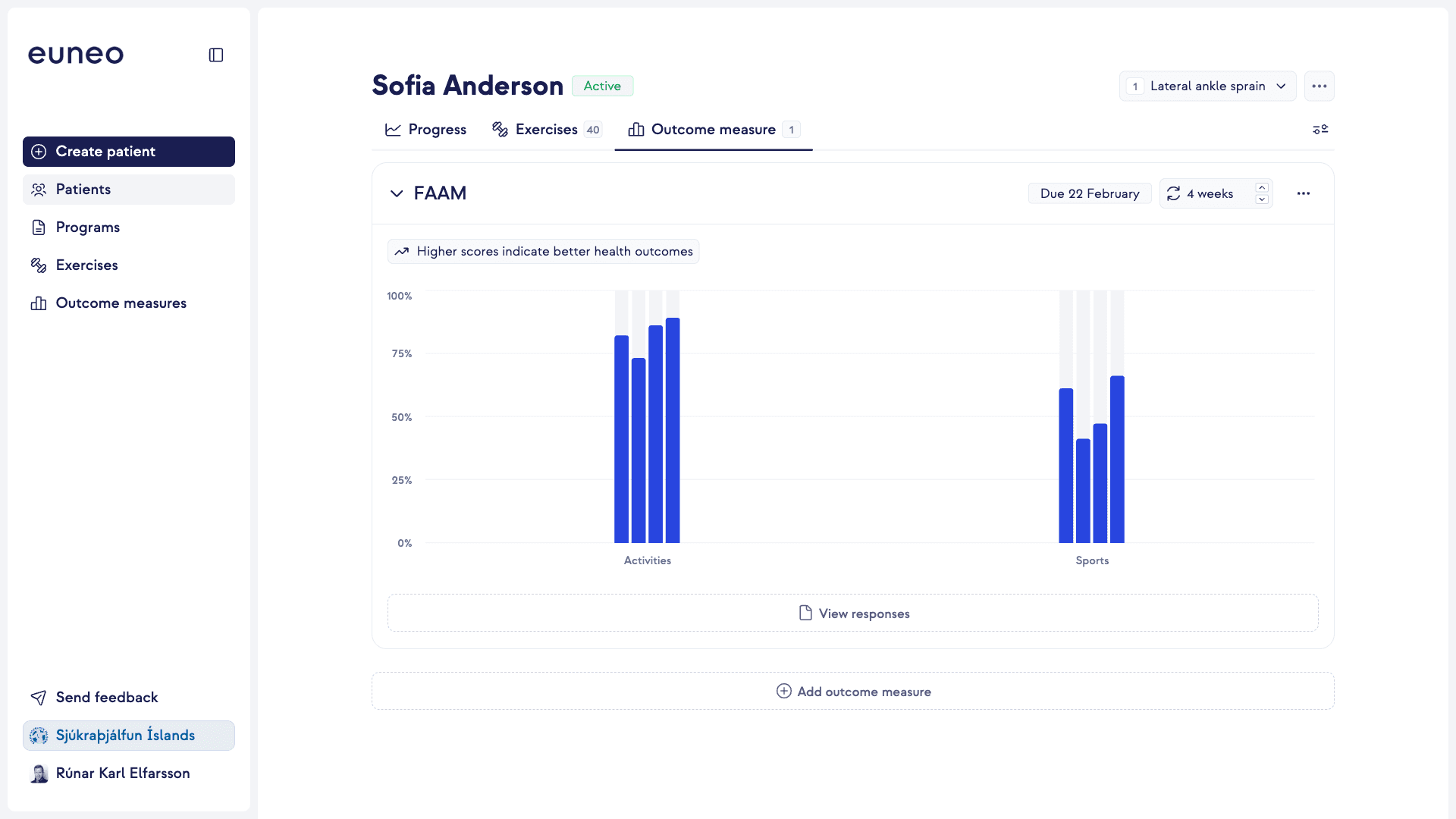Open the FAAM three-dot options menu
1456x819 pixels.
pyautogui.click(x=1304, y=193)
